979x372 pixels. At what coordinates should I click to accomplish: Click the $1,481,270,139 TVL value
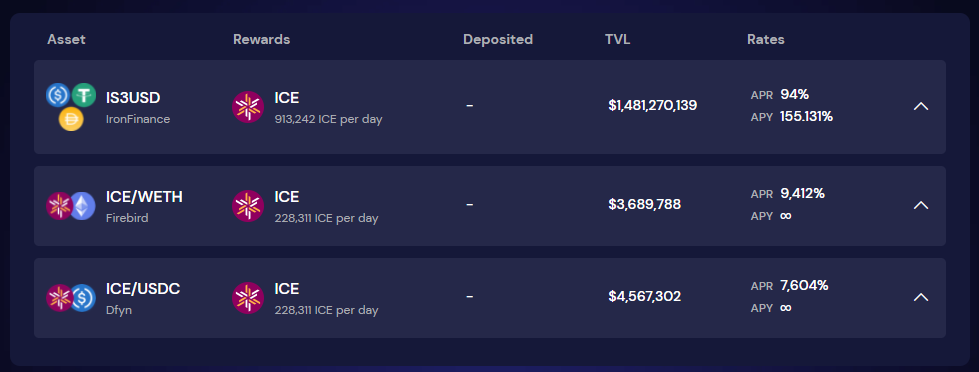point(652,105)
